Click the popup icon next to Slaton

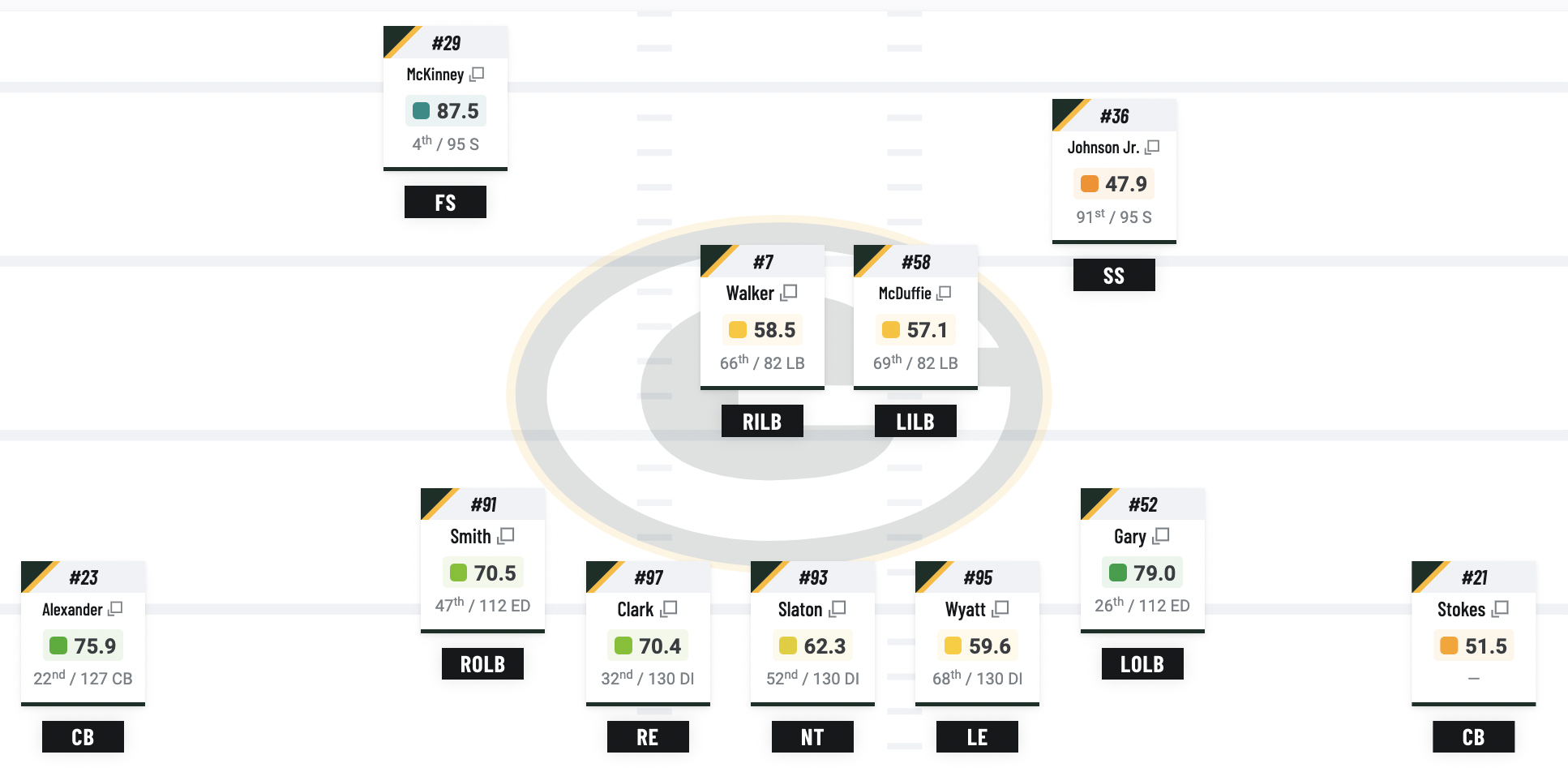pos(838,609)
